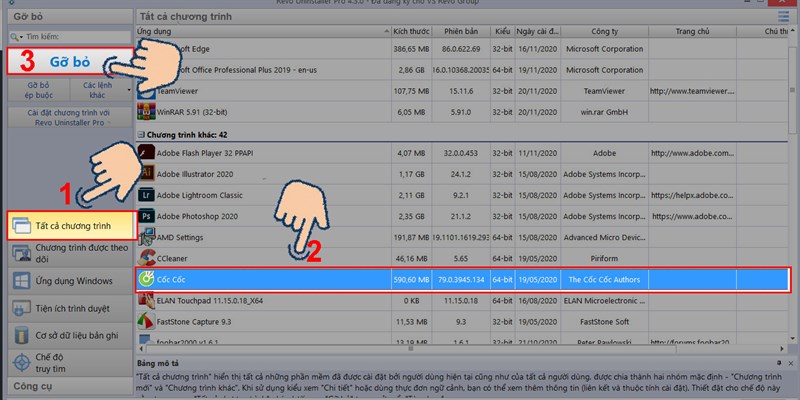Open Ứng dụng Windows section
This screenshot has height=400, width=800.
tap(70, 281)
